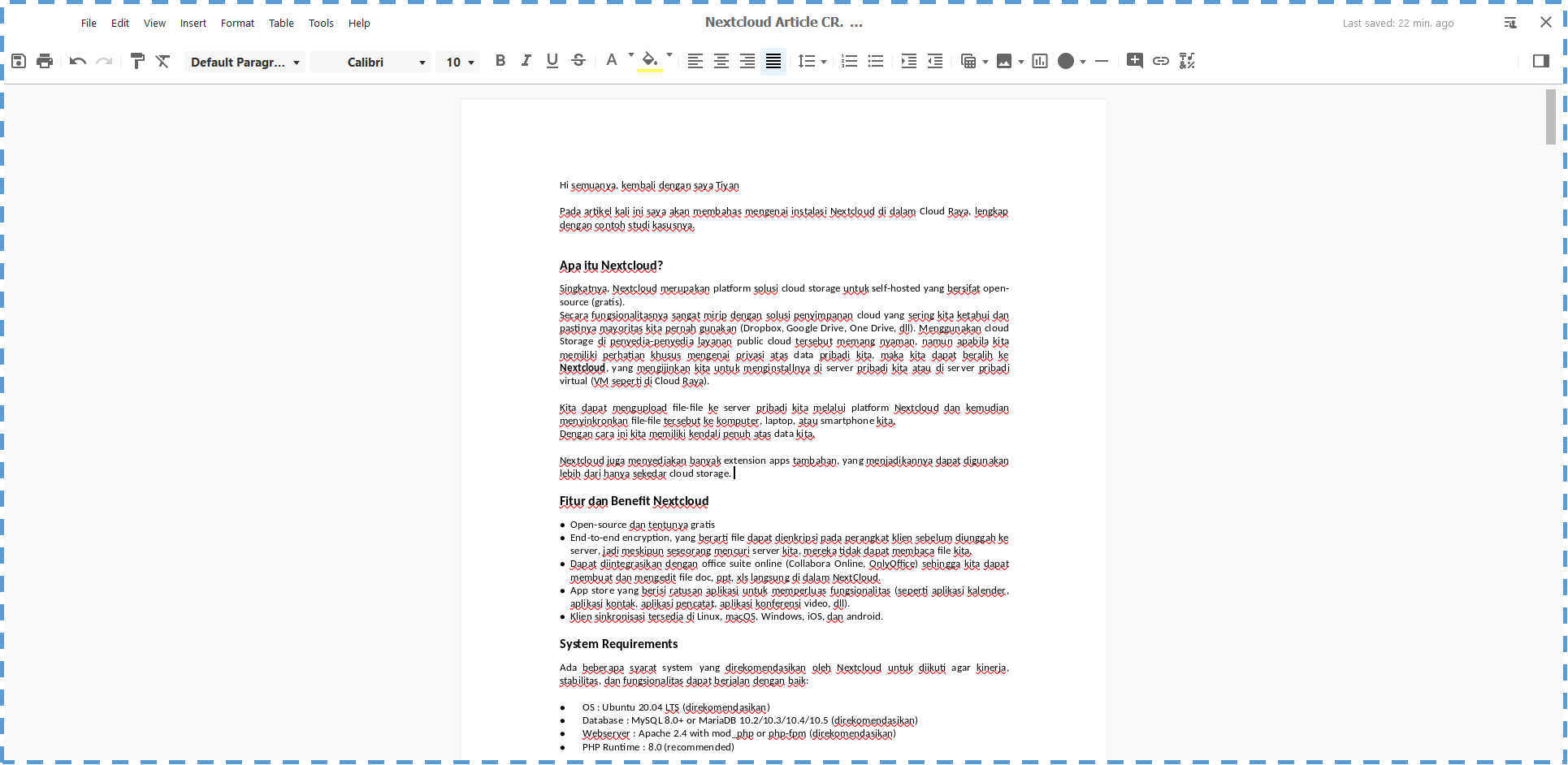This screenshot has width=1568, height=765.
Task: Open the Tools menu
Action: tap(321, 23)
